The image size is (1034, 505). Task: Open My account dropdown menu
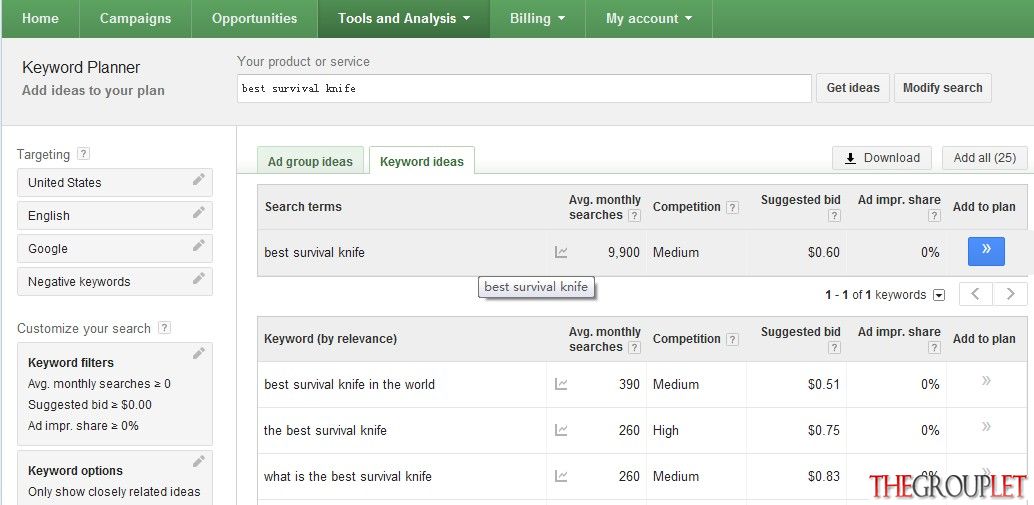point(649,18)
